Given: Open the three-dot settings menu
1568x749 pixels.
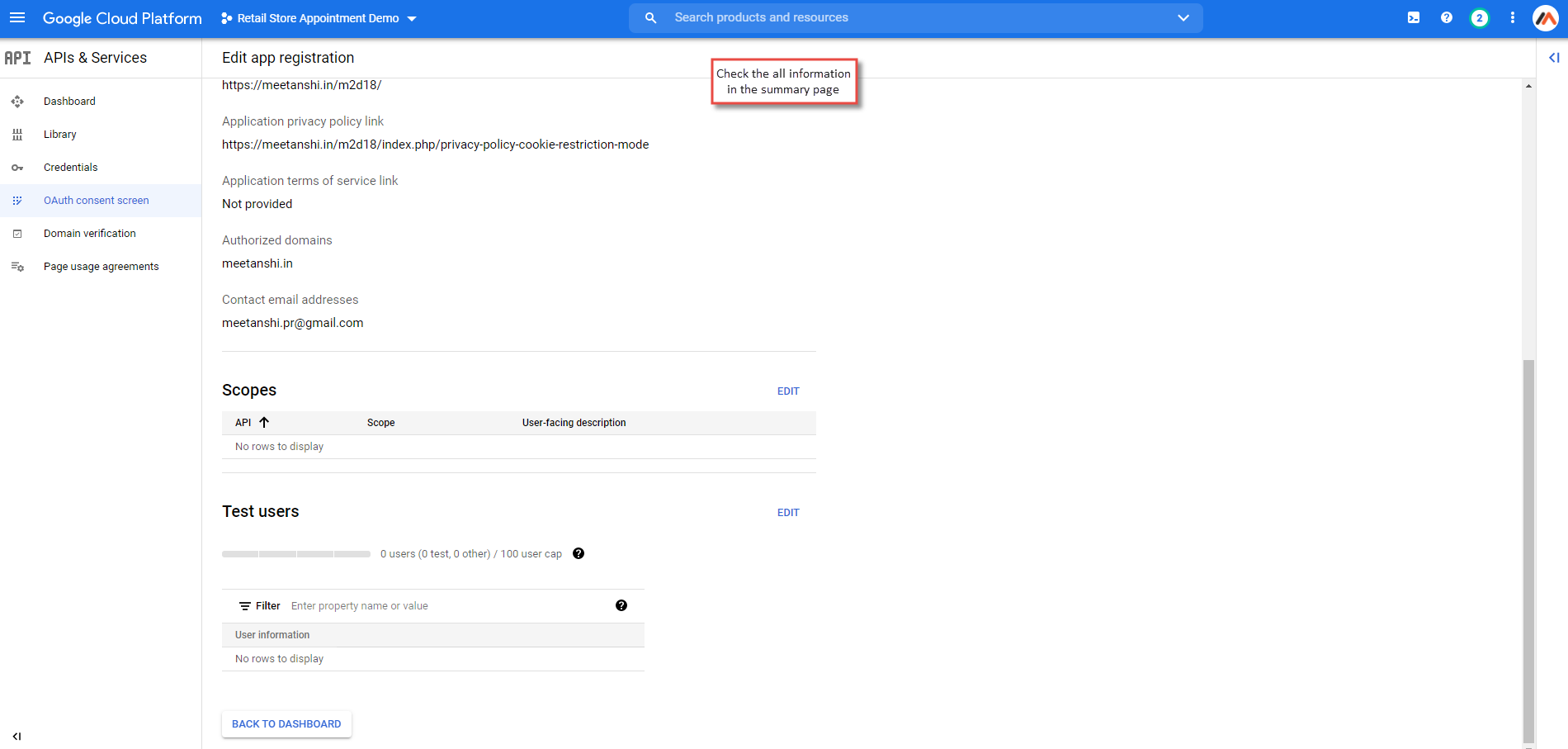Looking at the screenshot, I should click(x=1513, y=17).
